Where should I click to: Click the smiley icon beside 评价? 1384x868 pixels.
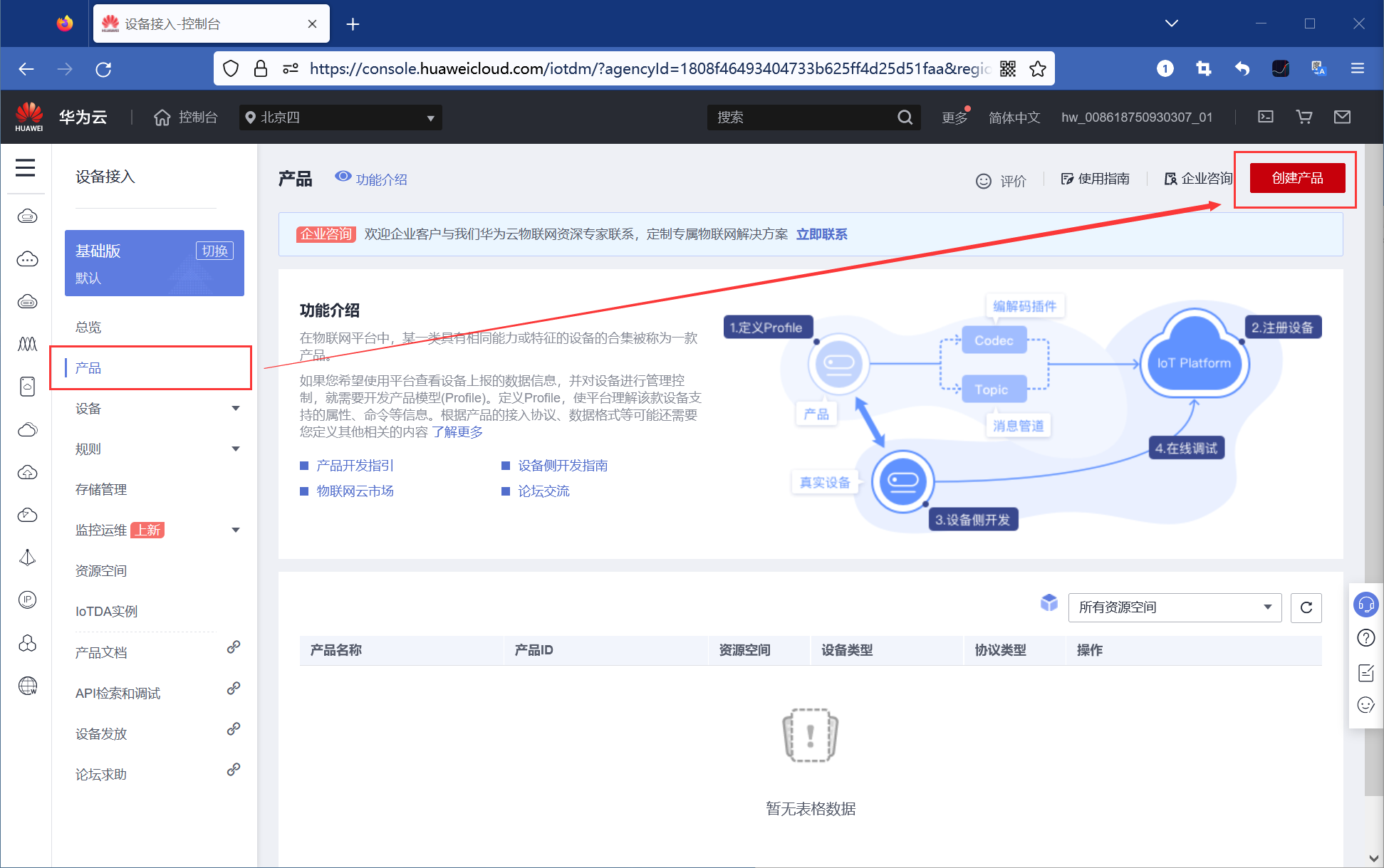pos(984,180)
